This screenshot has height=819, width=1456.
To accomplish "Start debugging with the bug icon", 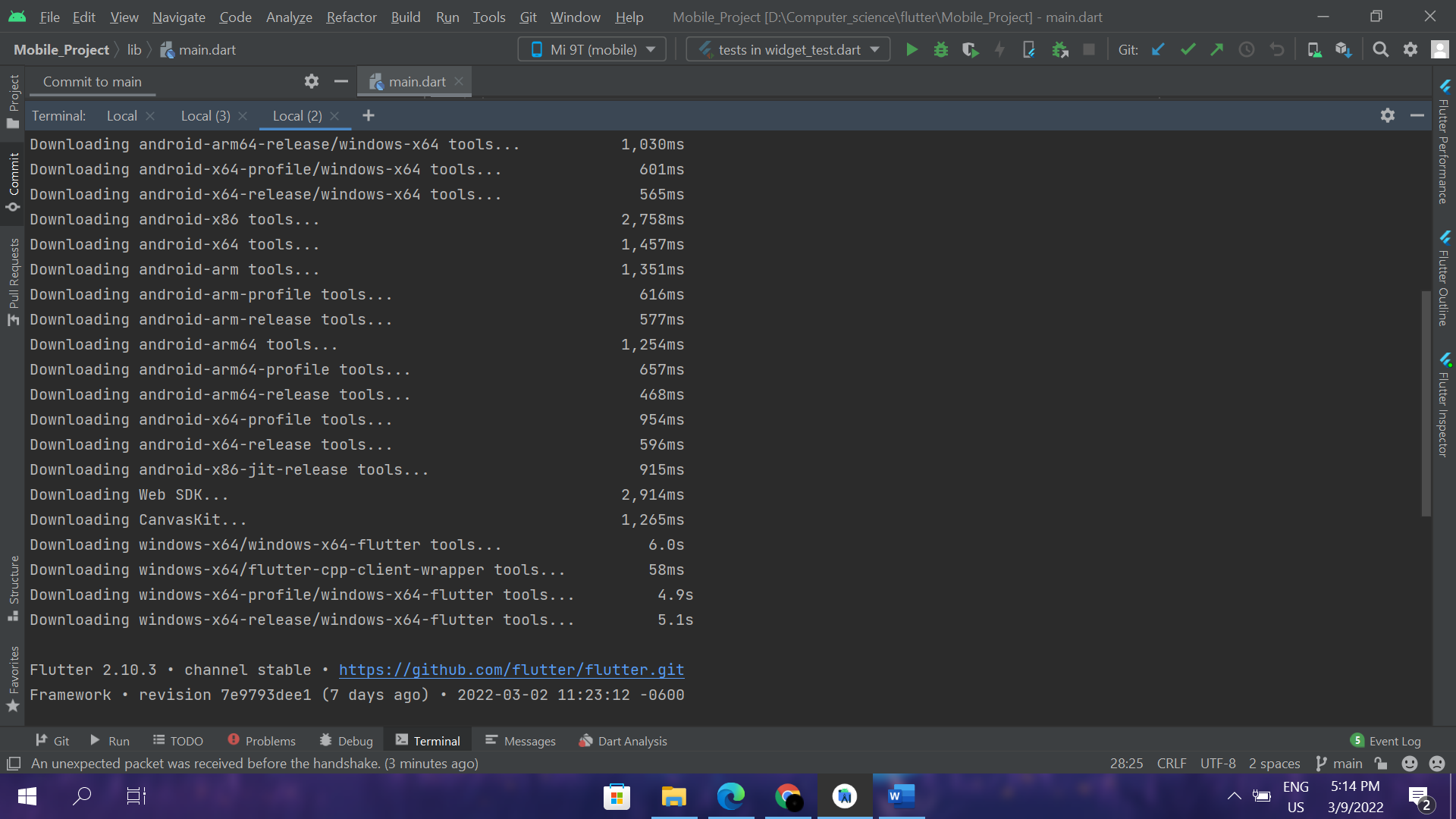I will click(x=941, y=50).
